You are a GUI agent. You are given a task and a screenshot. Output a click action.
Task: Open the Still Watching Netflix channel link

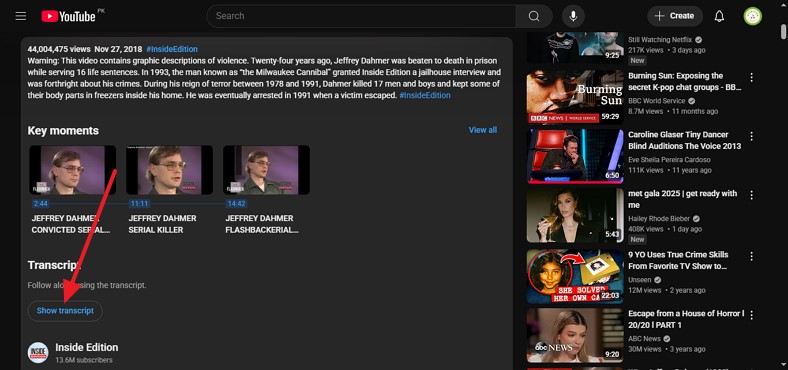660,40
